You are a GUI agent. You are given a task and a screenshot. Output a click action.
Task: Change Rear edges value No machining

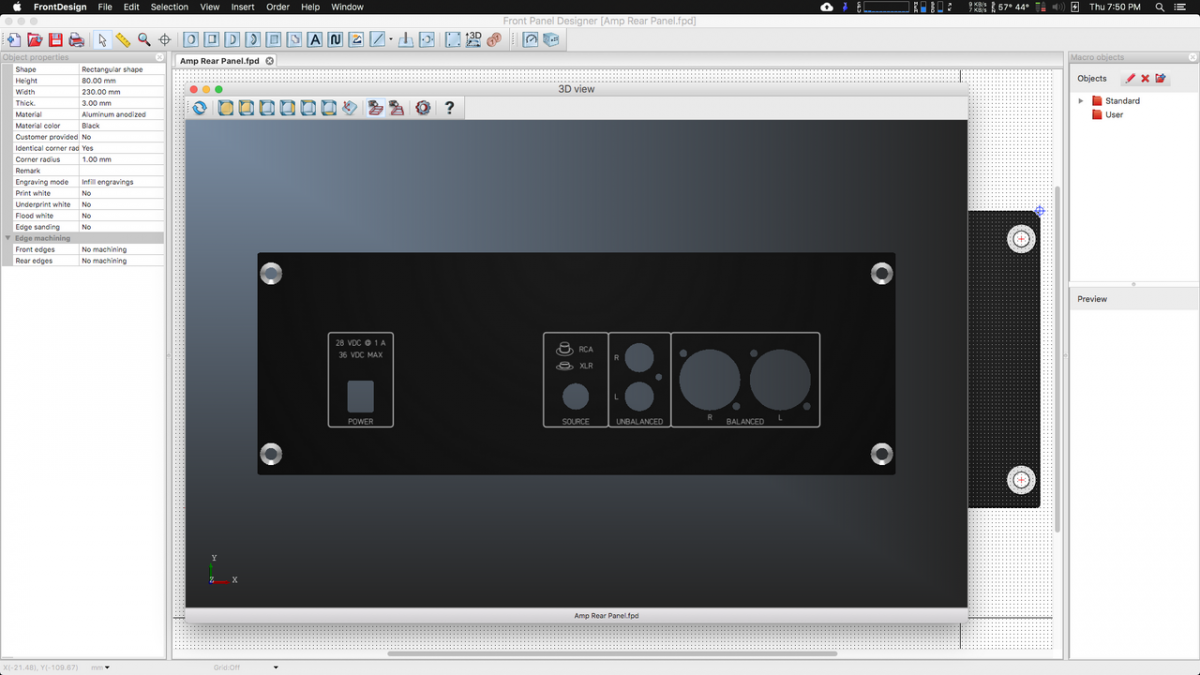tap(122, 261)
